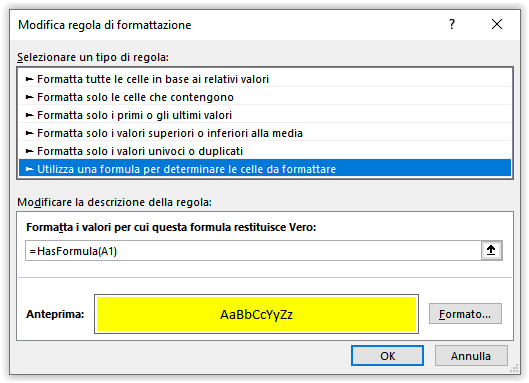Close the Modifica regola di formattazione dialog
The height and width of the screenshot is (383, 529).
[497, 24]
